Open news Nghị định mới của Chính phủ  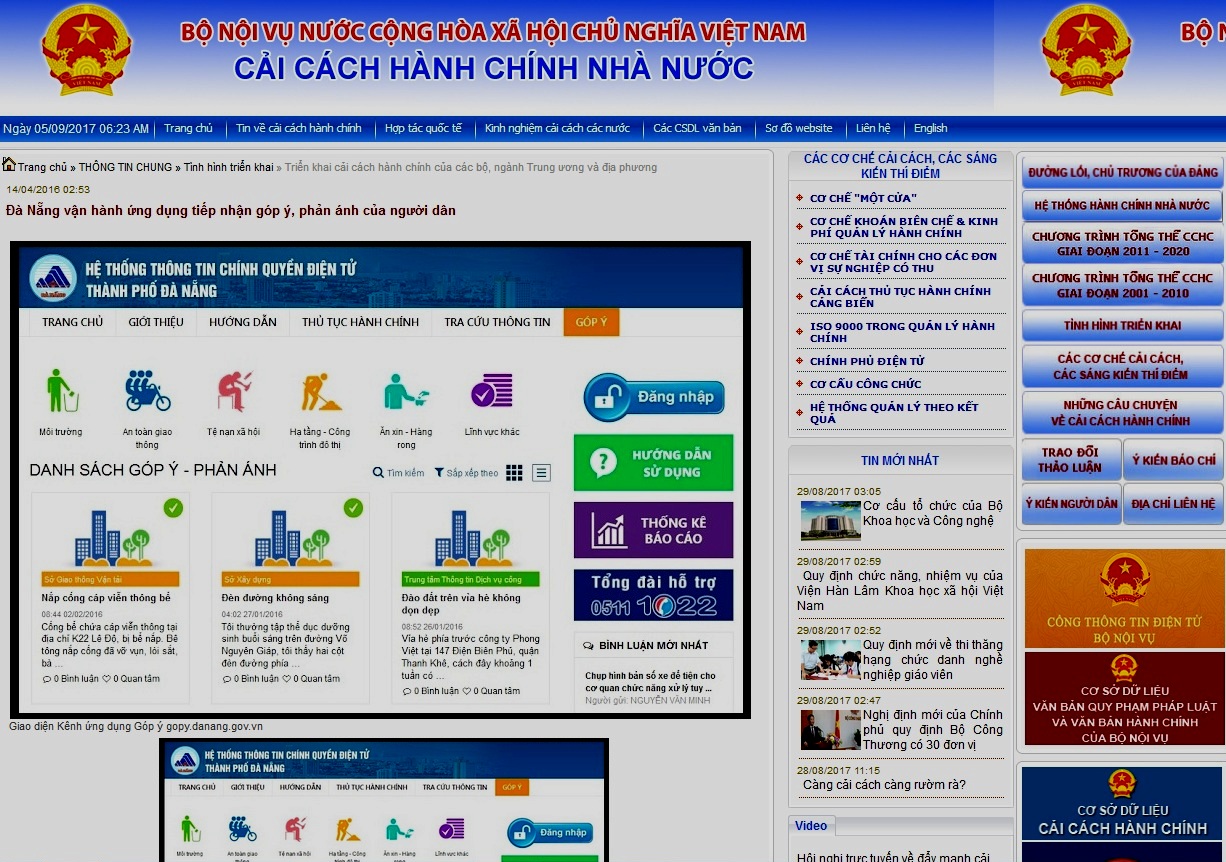[933, 730]
